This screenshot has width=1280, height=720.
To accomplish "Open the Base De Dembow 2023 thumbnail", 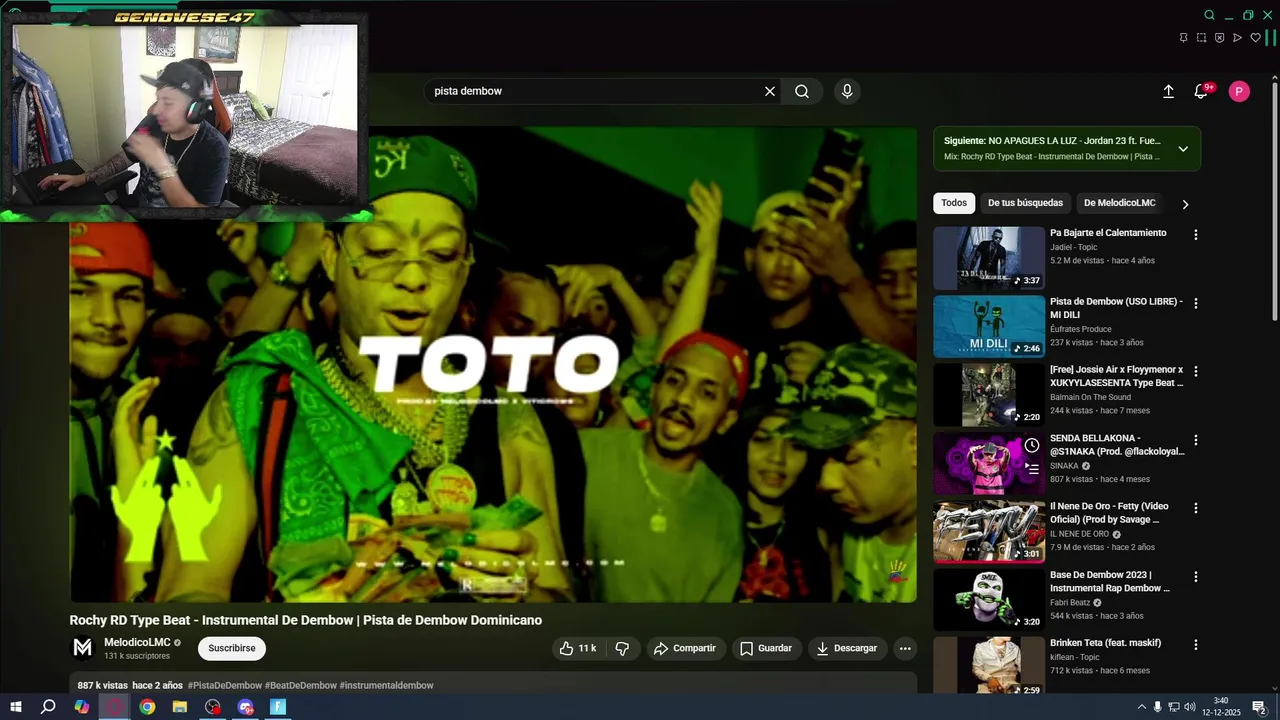I will 989,600.
